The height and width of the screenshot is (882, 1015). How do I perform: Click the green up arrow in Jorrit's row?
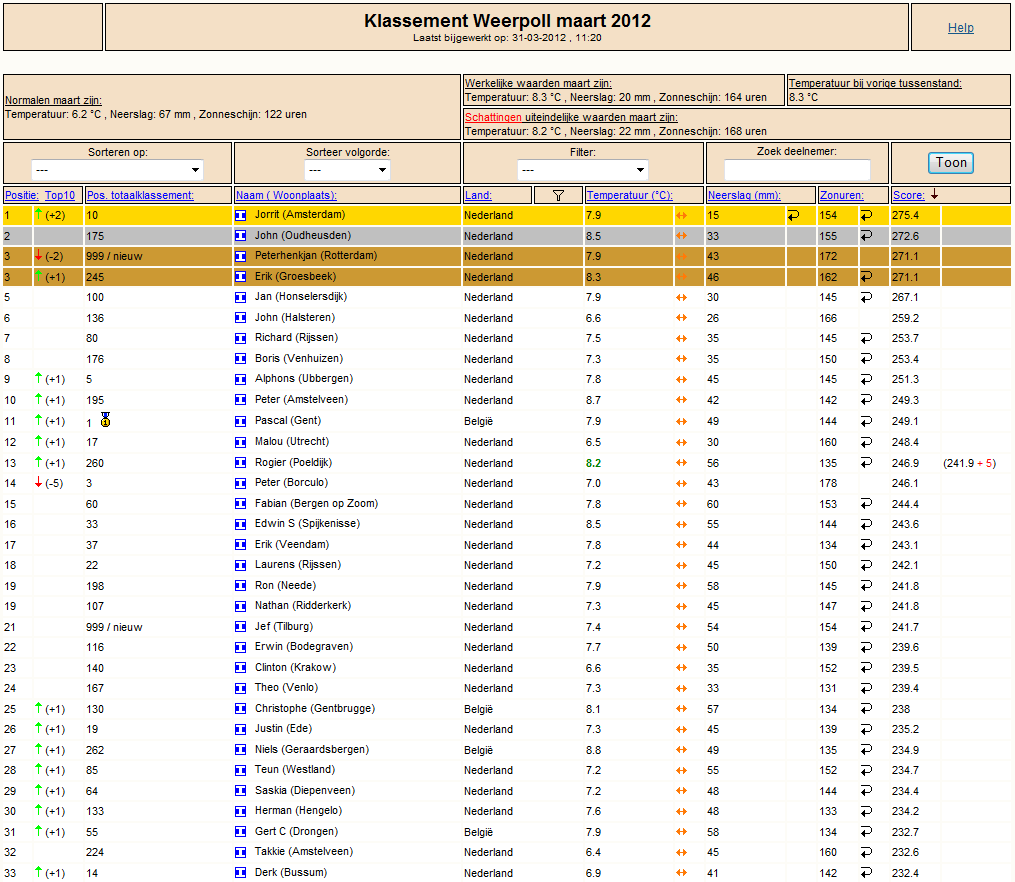tap(38, 214)
